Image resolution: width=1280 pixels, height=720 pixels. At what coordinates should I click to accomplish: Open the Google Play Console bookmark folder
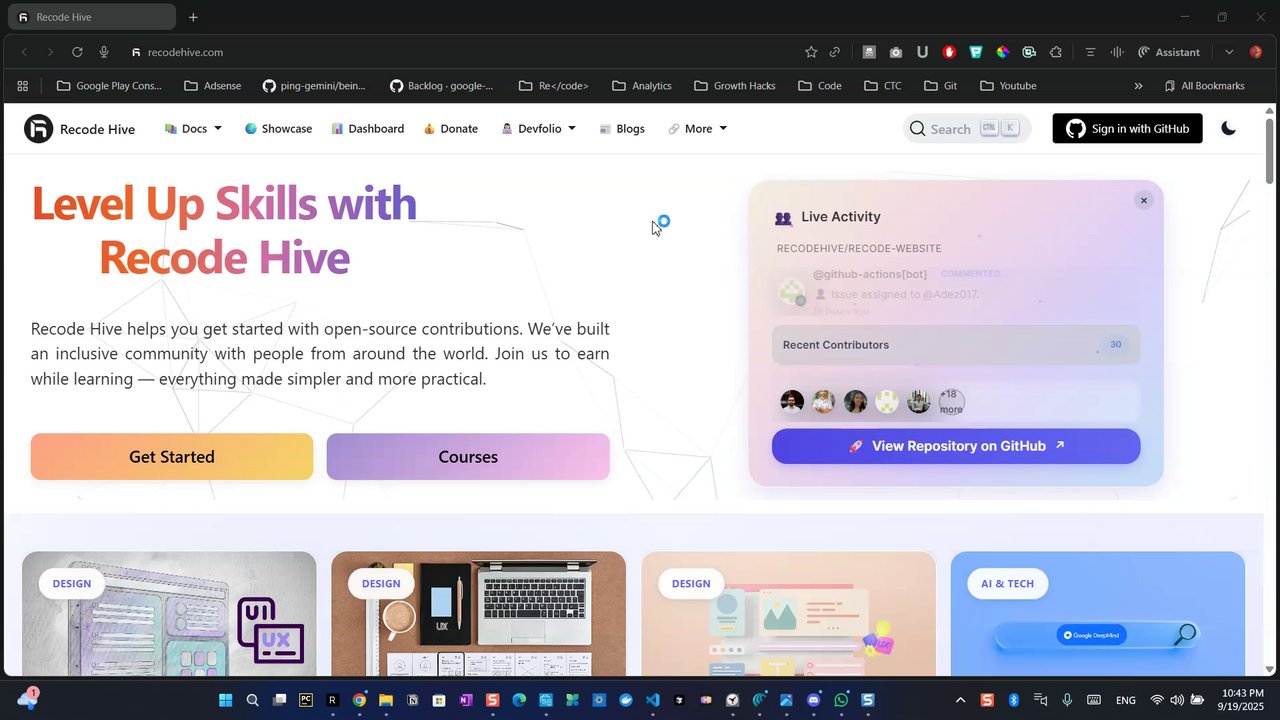[x=109, y=86]
